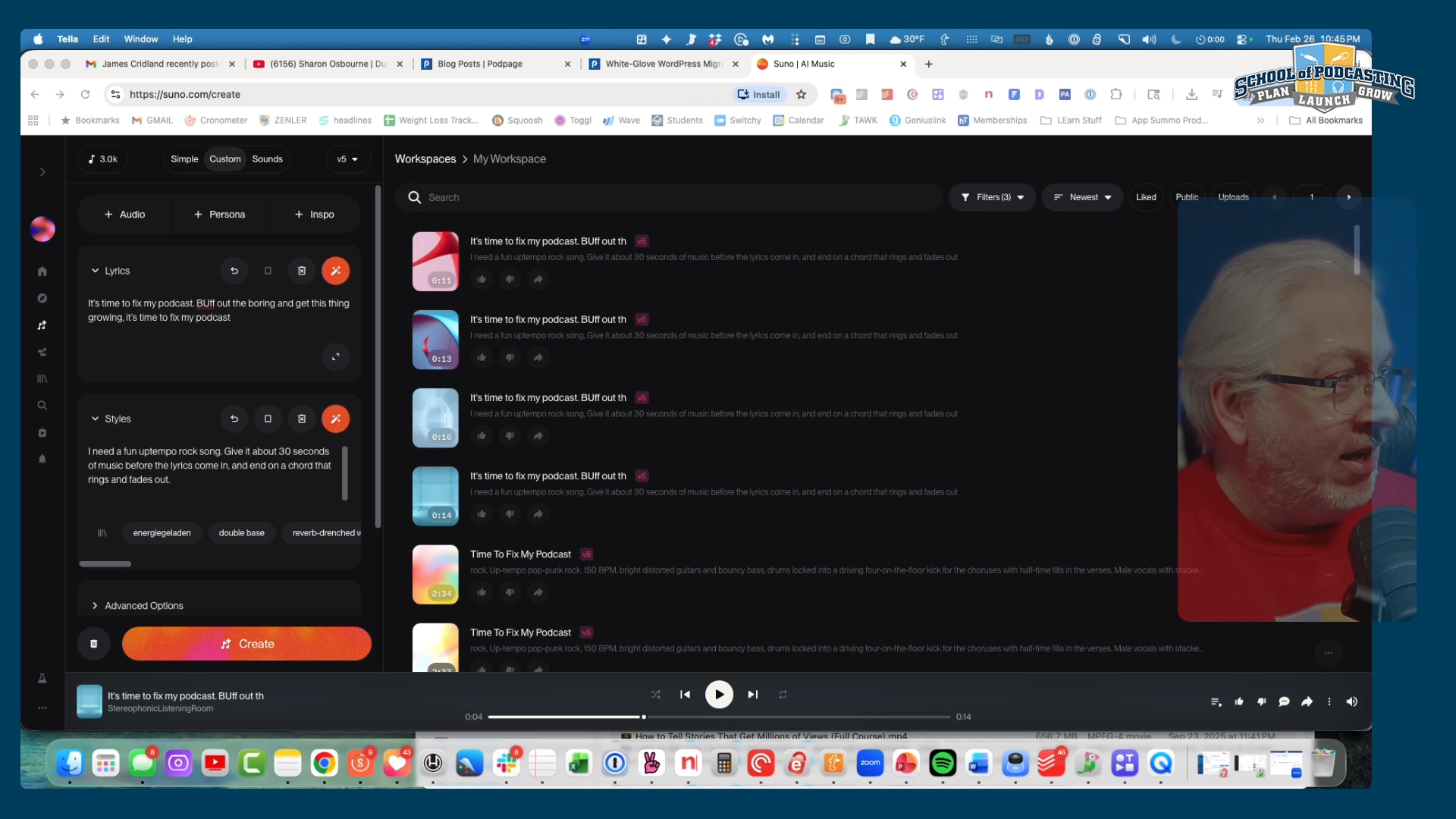This screenshot has width=1456, height=819.
Task: Click the undo icon in Styles section
Action: pos(234,419)
